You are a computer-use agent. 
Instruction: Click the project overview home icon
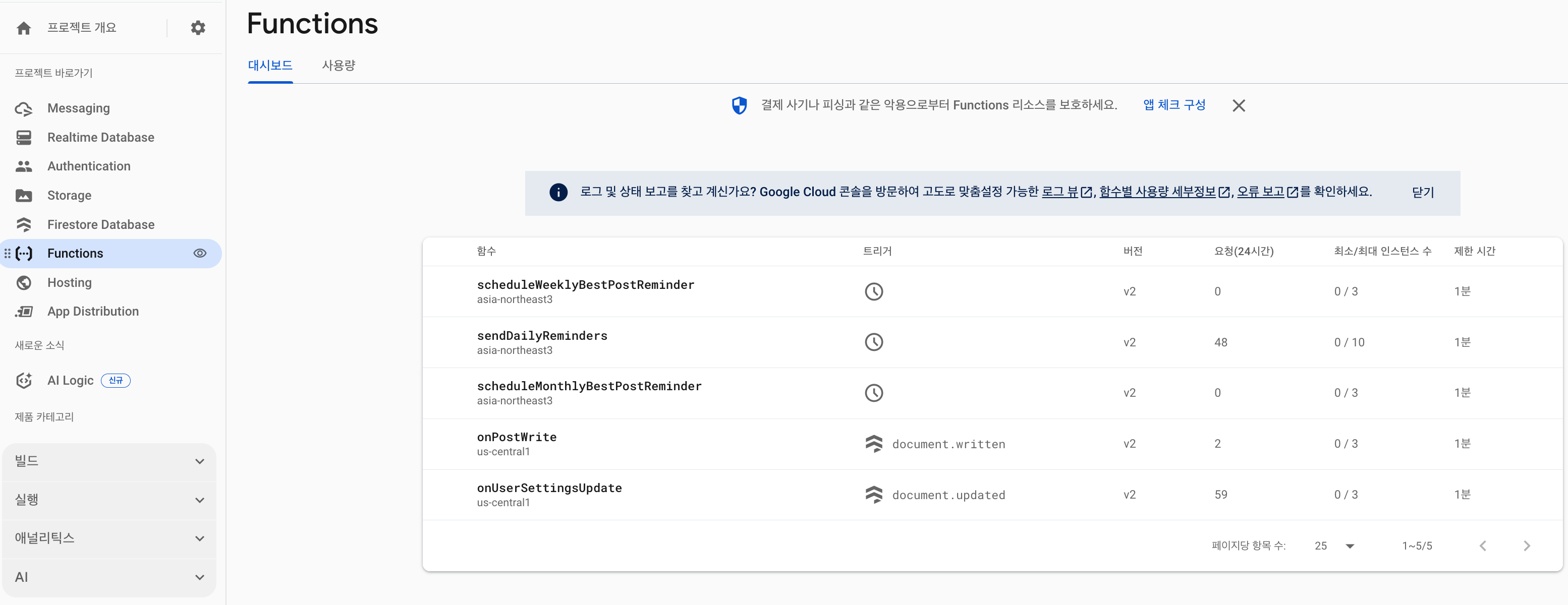point(24,28)
